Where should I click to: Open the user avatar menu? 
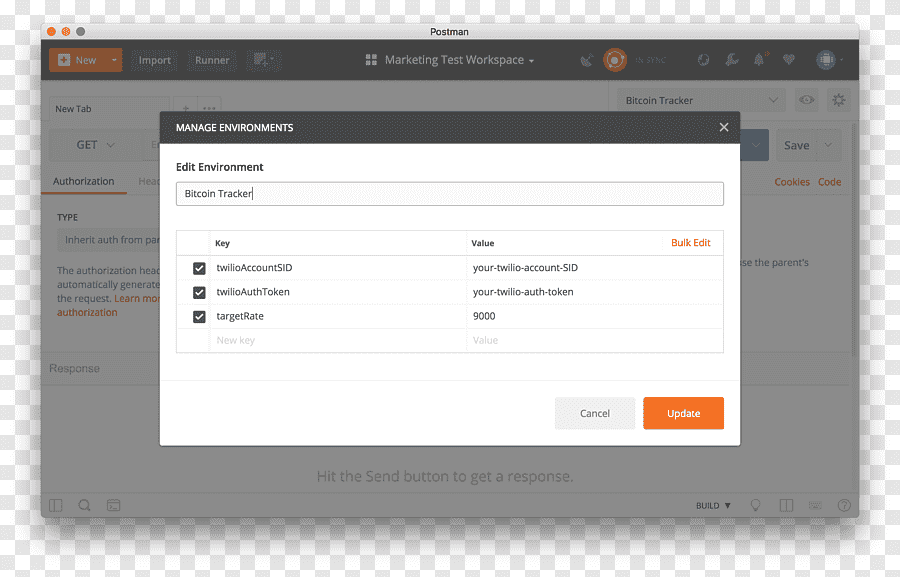[x=829, y=60]
